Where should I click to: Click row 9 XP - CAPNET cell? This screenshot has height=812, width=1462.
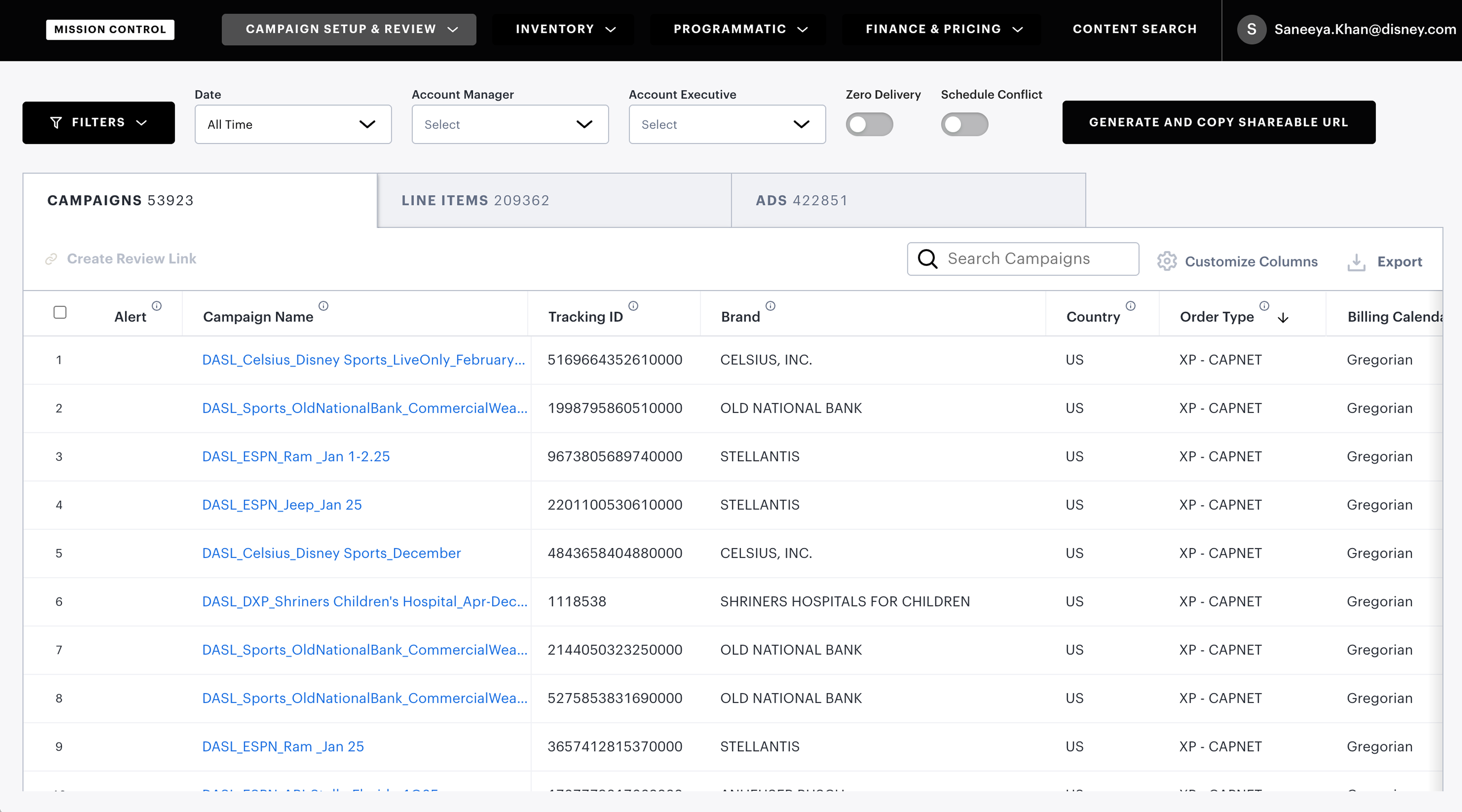[x=1220, y=747]
